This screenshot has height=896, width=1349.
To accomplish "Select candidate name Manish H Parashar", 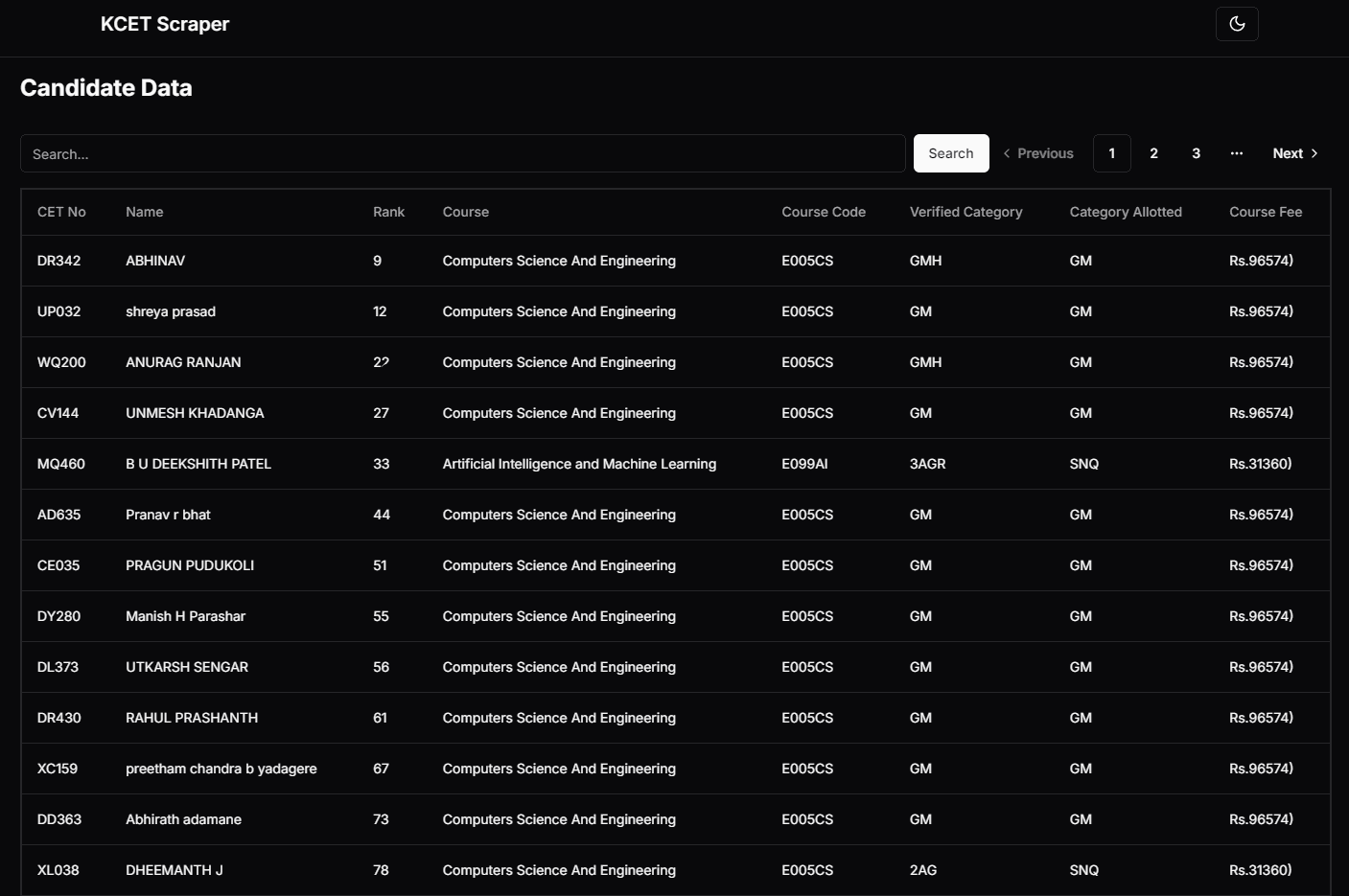I will tap(185, 616).
